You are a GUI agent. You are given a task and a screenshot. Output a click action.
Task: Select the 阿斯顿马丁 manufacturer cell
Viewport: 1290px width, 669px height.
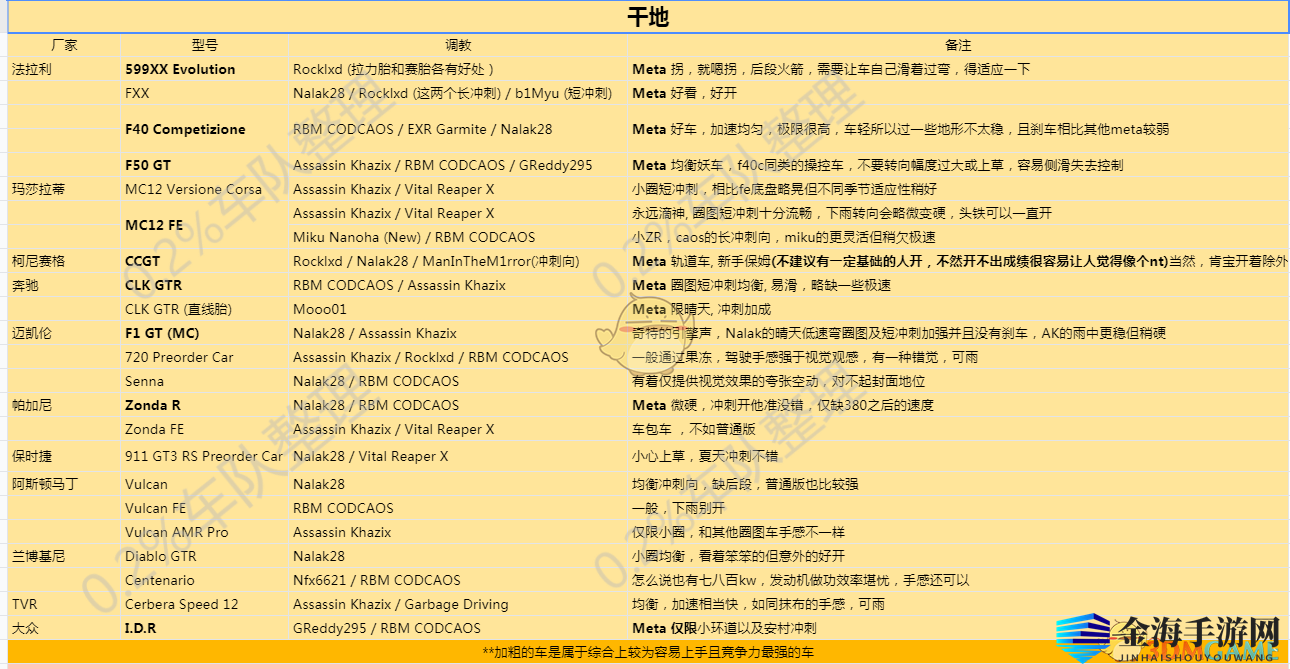[64, 484]
